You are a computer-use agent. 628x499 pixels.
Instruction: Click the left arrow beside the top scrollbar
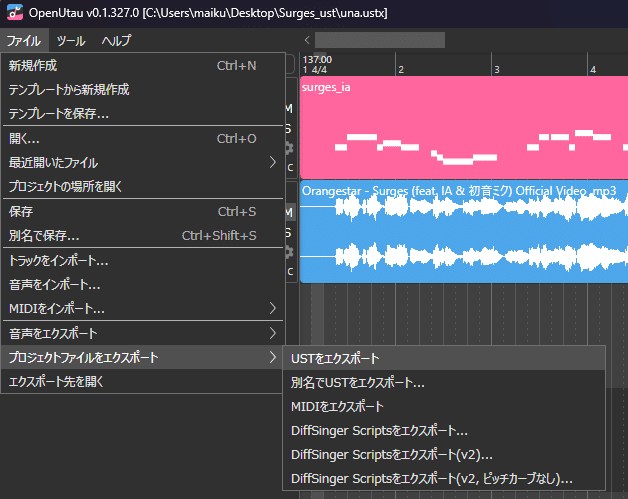click(307, 40)
